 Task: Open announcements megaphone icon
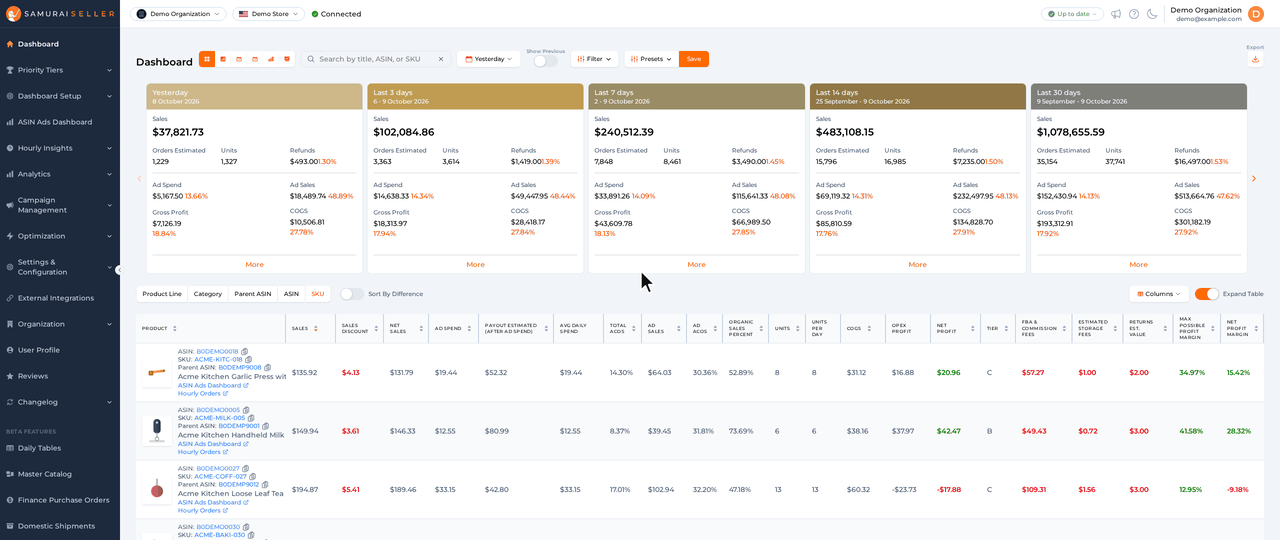pyautogui.click(x=1116, y=14)
